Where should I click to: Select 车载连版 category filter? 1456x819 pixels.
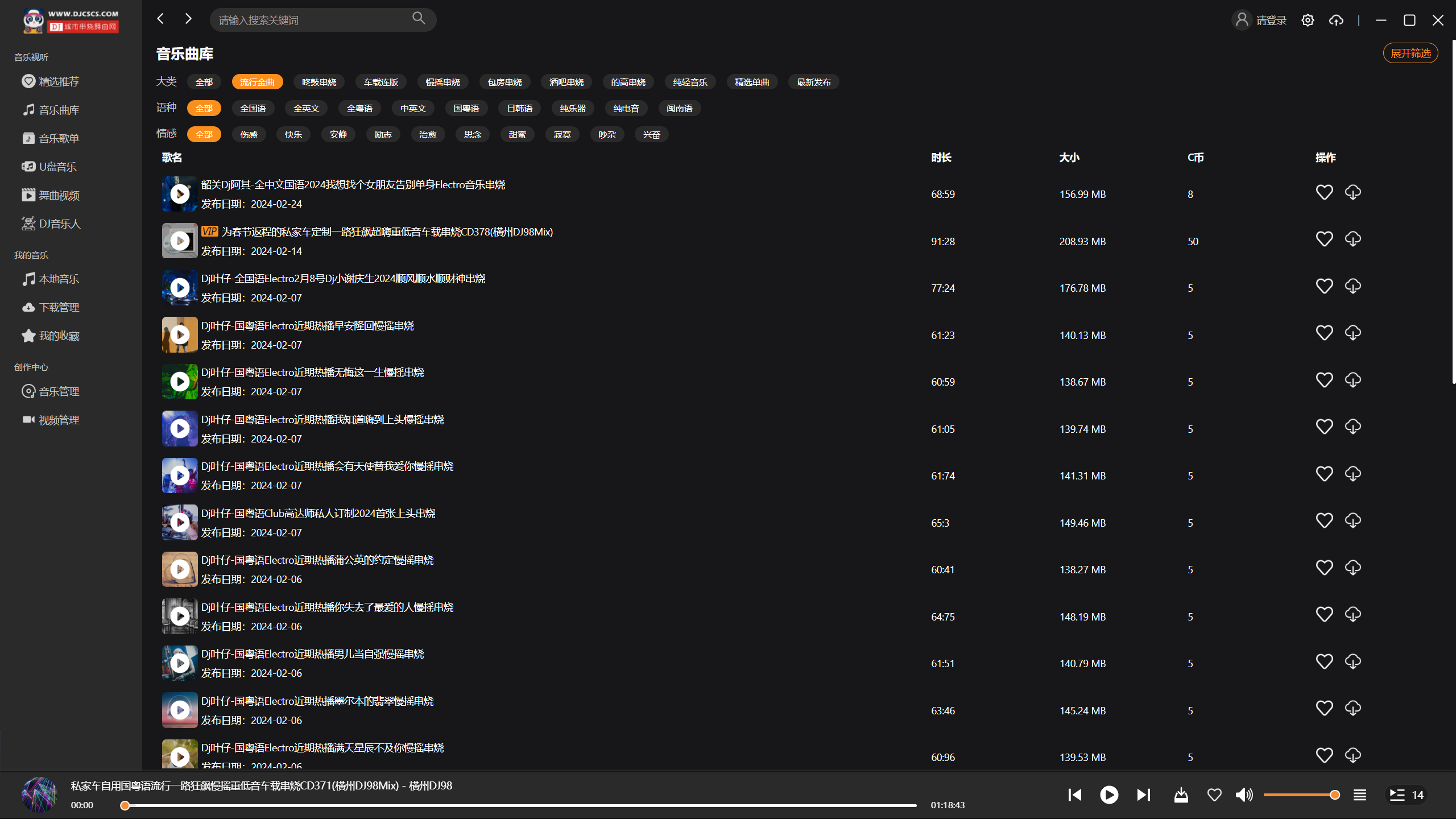[x=380, y=82]
